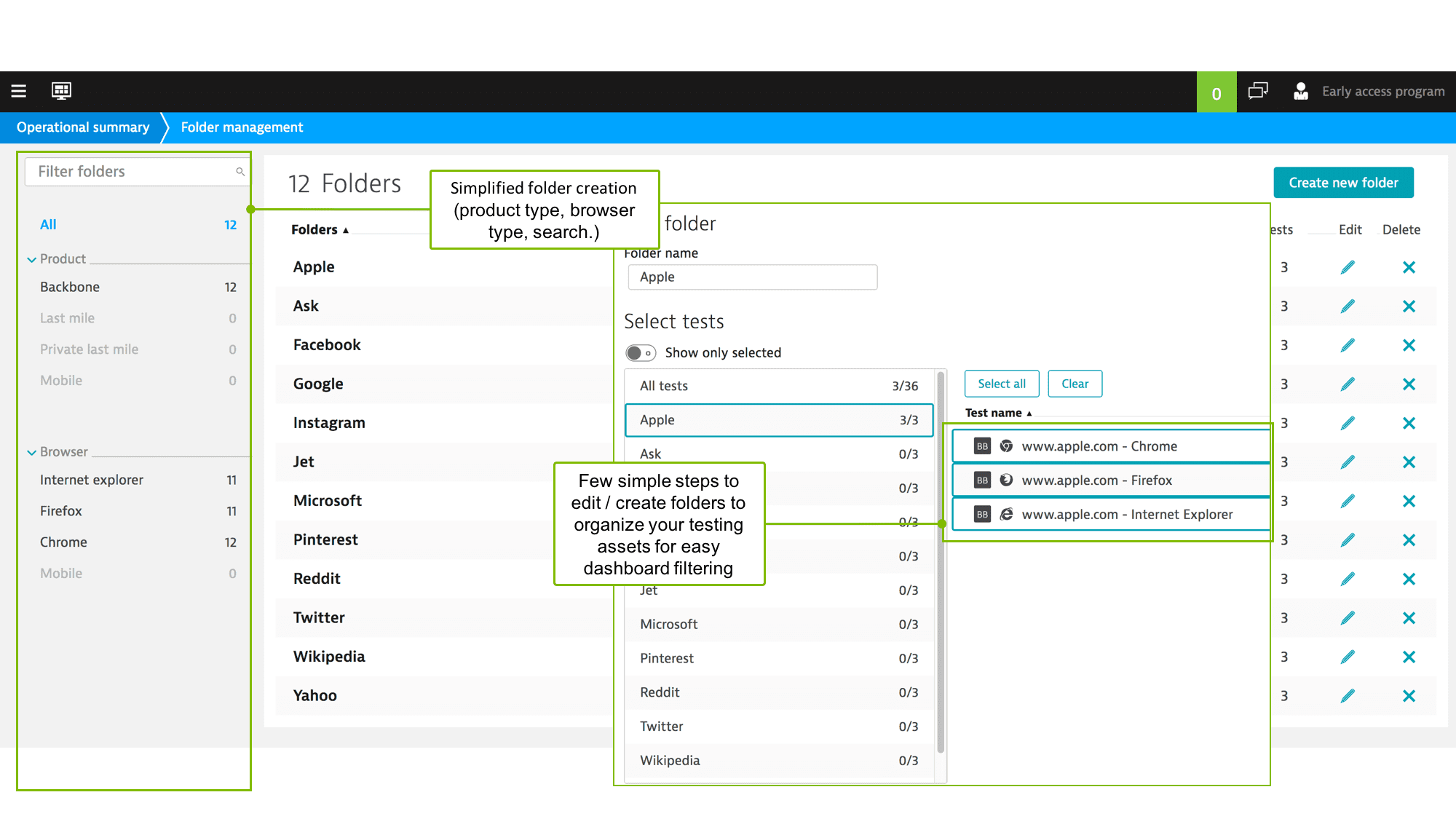This screenshot has width=1456, height=819.
Task: Delete the Instagram folder
Action: coord(1409,423)
